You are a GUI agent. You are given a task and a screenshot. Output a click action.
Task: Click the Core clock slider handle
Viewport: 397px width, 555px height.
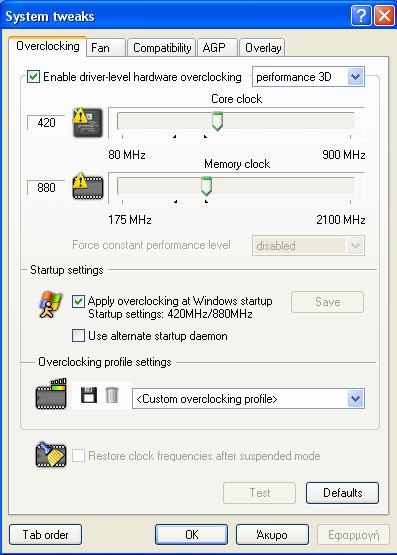217,121
